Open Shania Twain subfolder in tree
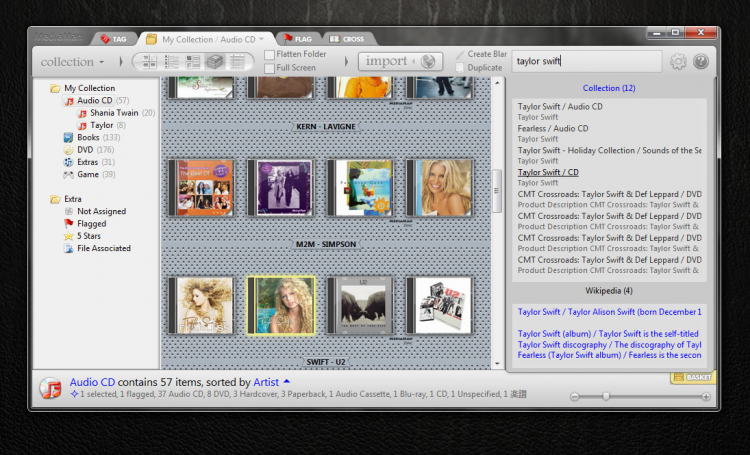Viewport: 750px width, 455px height. (x=114, y=113)
